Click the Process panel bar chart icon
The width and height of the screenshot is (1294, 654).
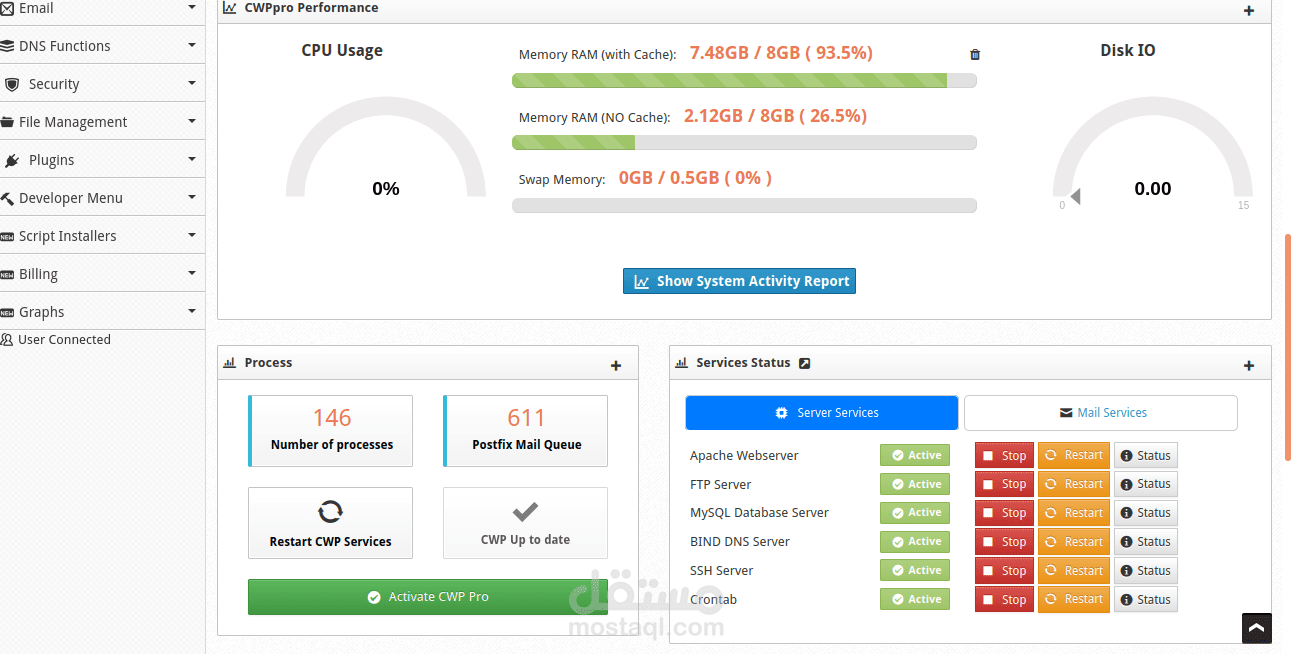(229, 363)
